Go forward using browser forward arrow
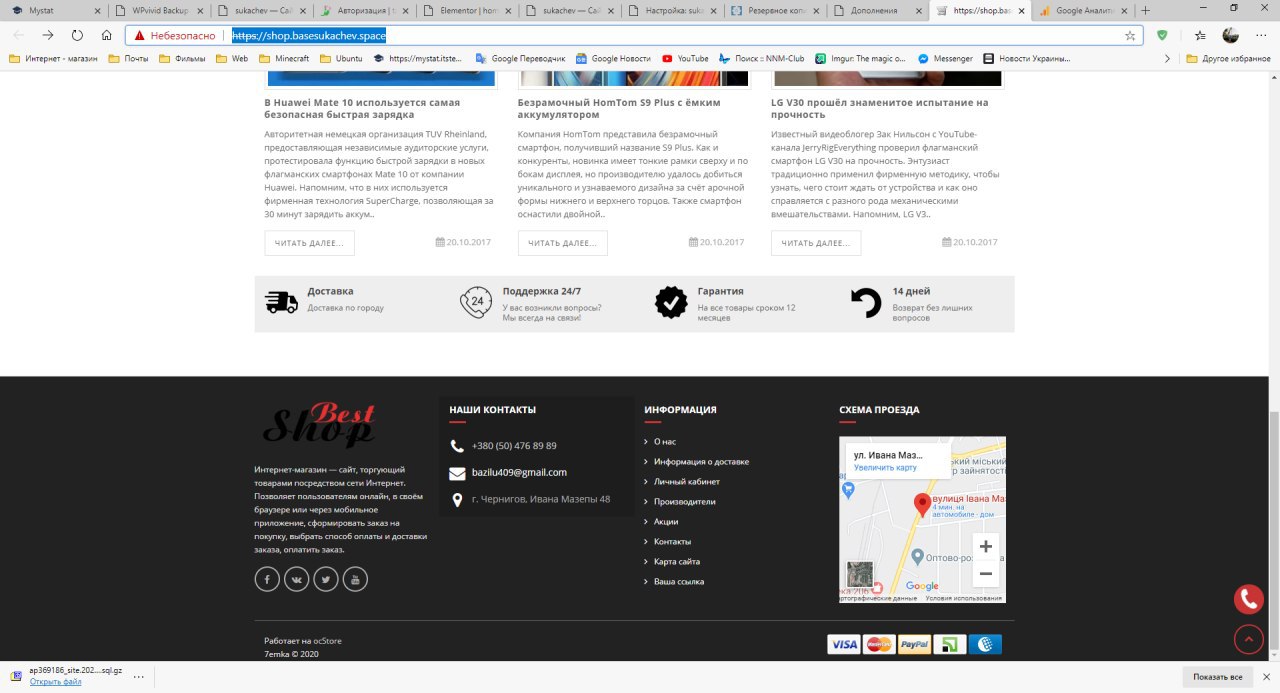Screen dimensions: 1280x693 click(x=47, y=35)
